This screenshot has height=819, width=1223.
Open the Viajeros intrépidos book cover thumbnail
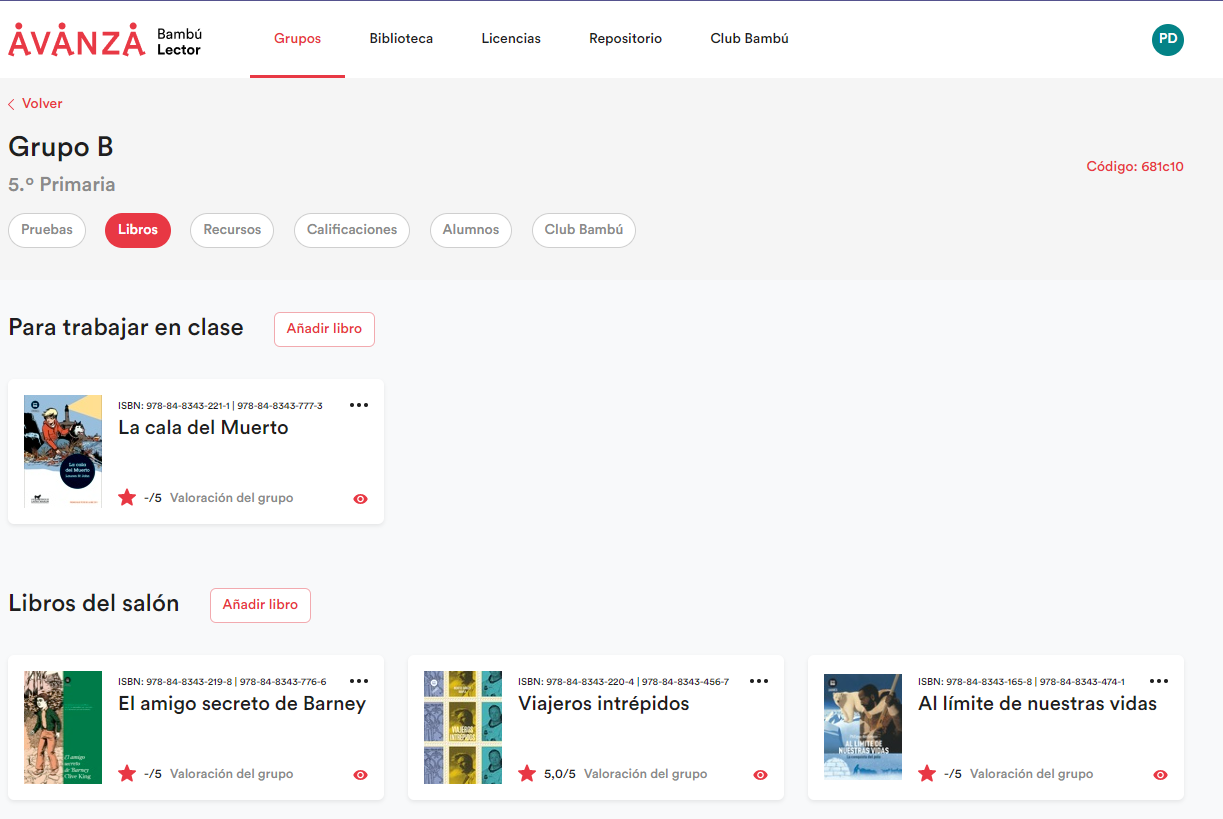click(463, 727)
